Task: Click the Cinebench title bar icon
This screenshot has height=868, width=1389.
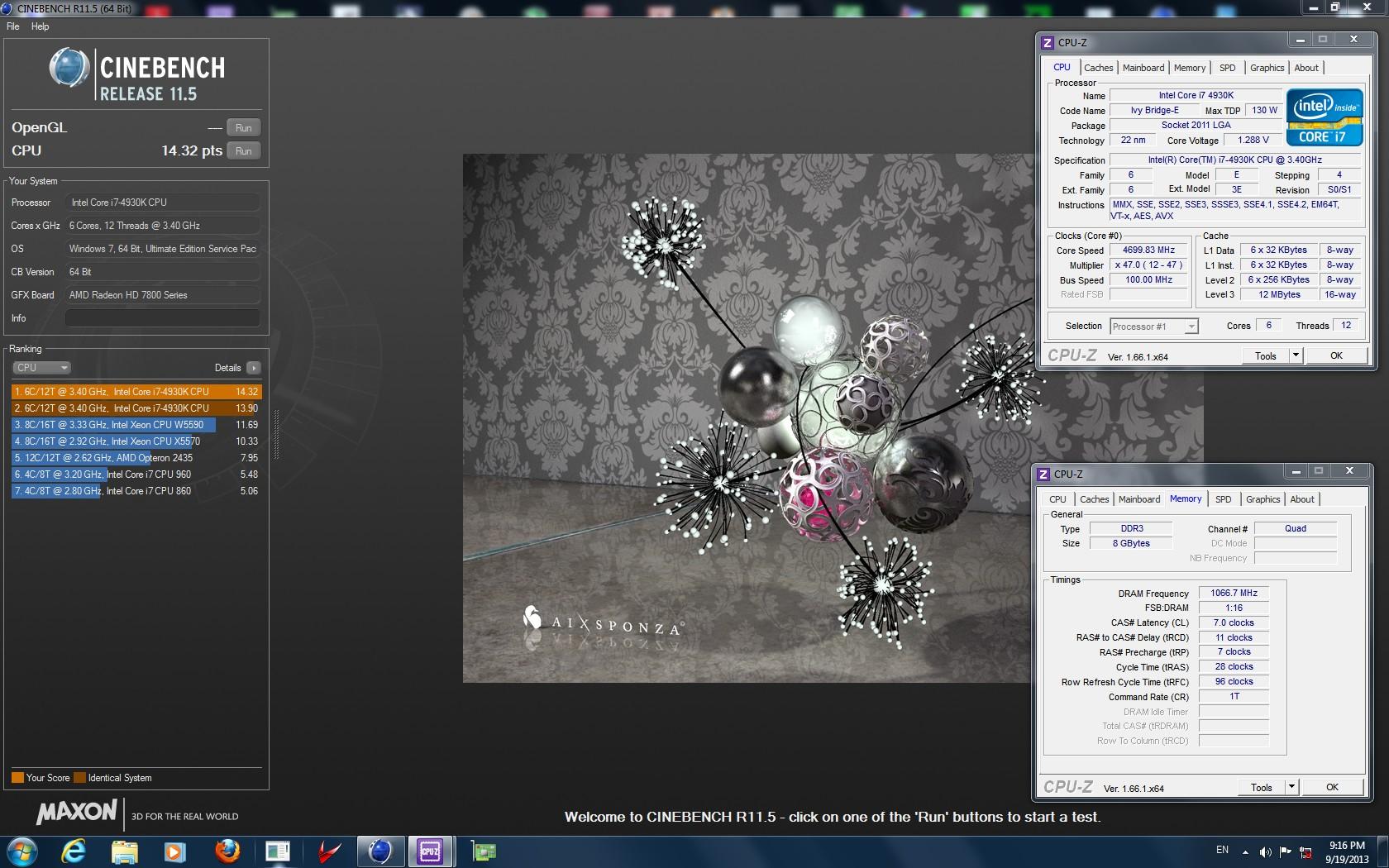Action: 6,8
